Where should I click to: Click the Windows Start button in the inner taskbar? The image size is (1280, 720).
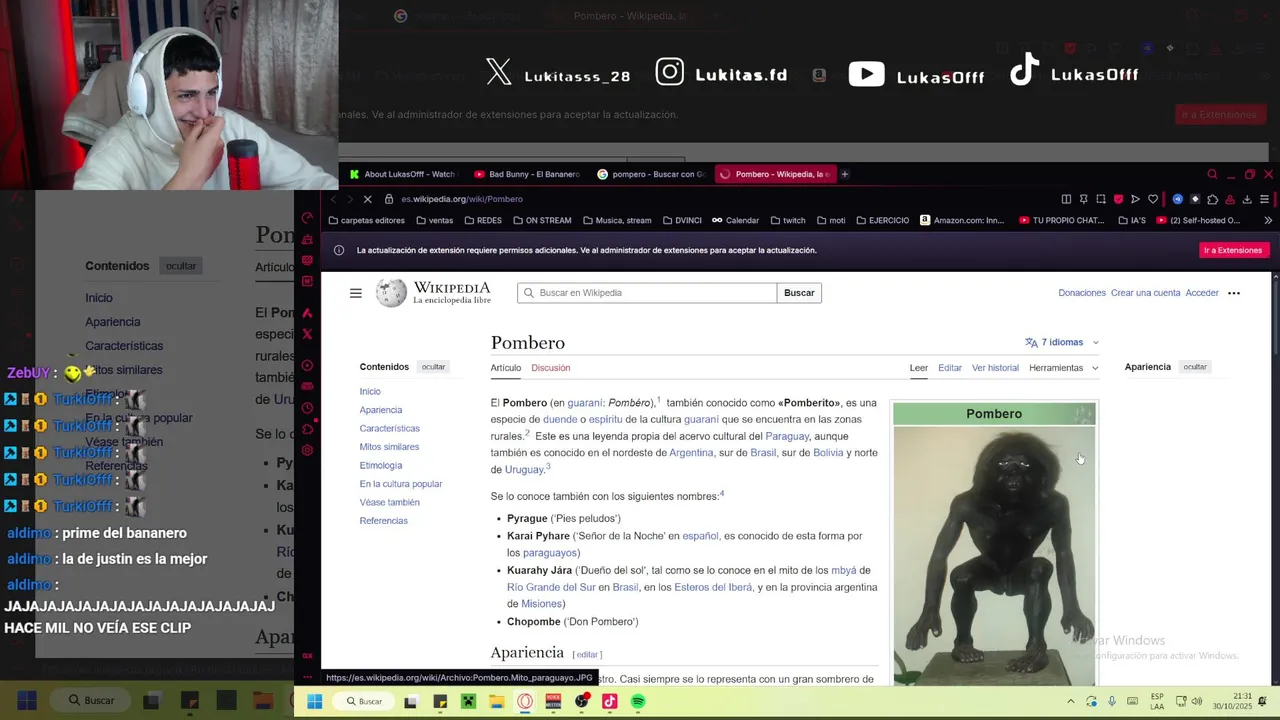[x=314, y=701]
